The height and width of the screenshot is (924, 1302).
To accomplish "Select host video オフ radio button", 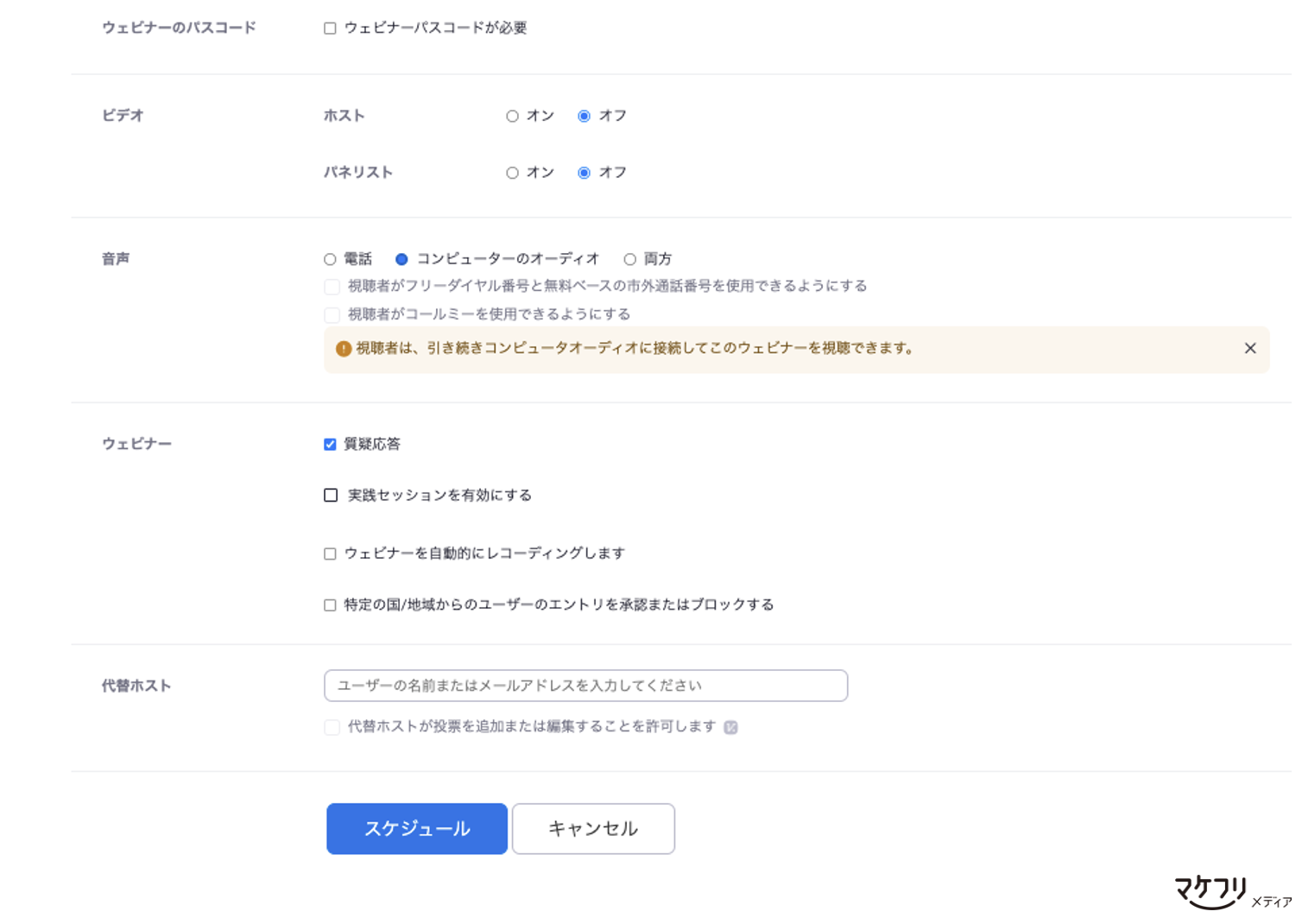I will pos(585,116).
